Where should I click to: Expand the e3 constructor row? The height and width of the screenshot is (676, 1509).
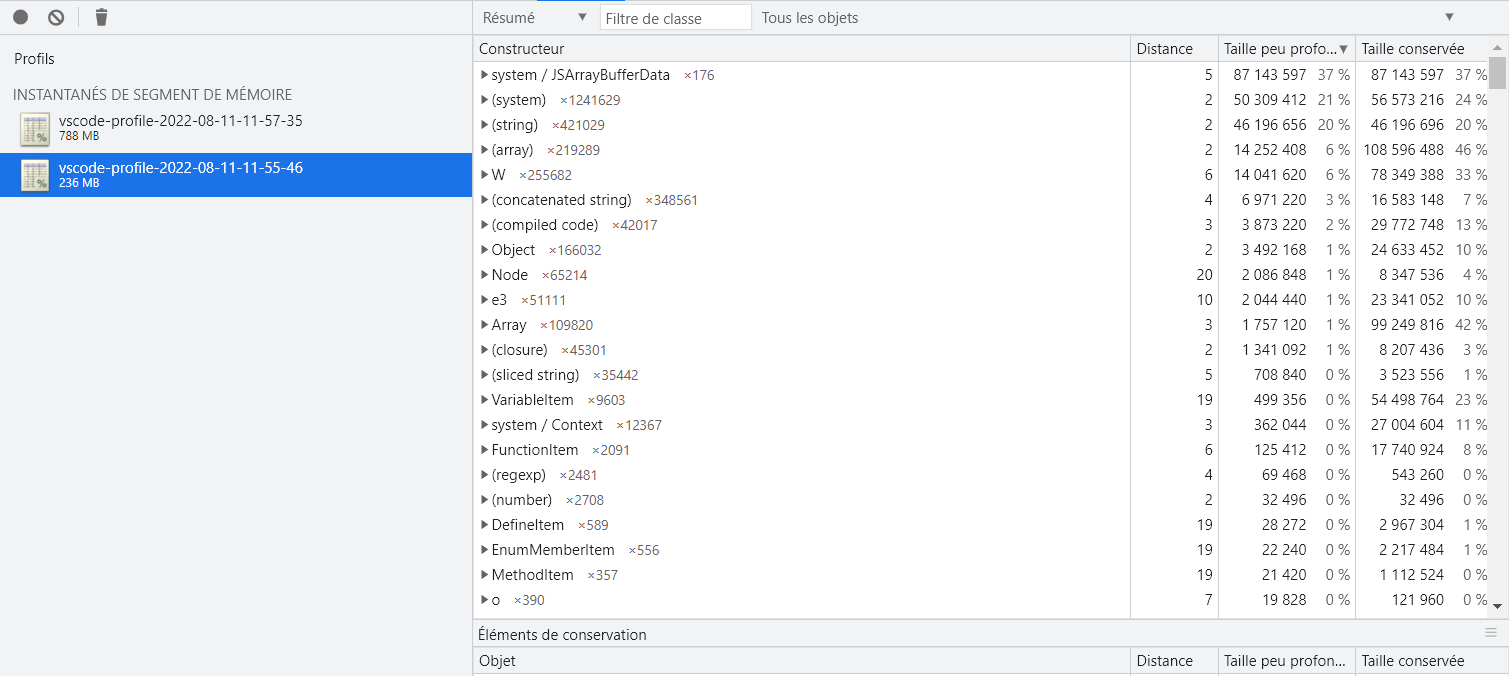click(x=484, y=300)
